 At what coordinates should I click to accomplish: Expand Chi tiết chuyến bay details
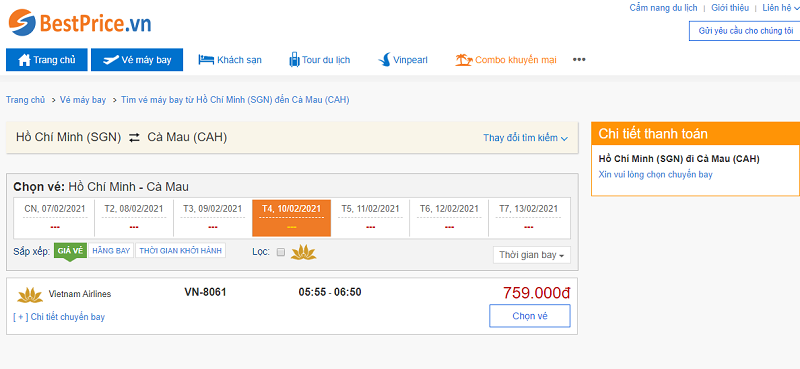59,317
